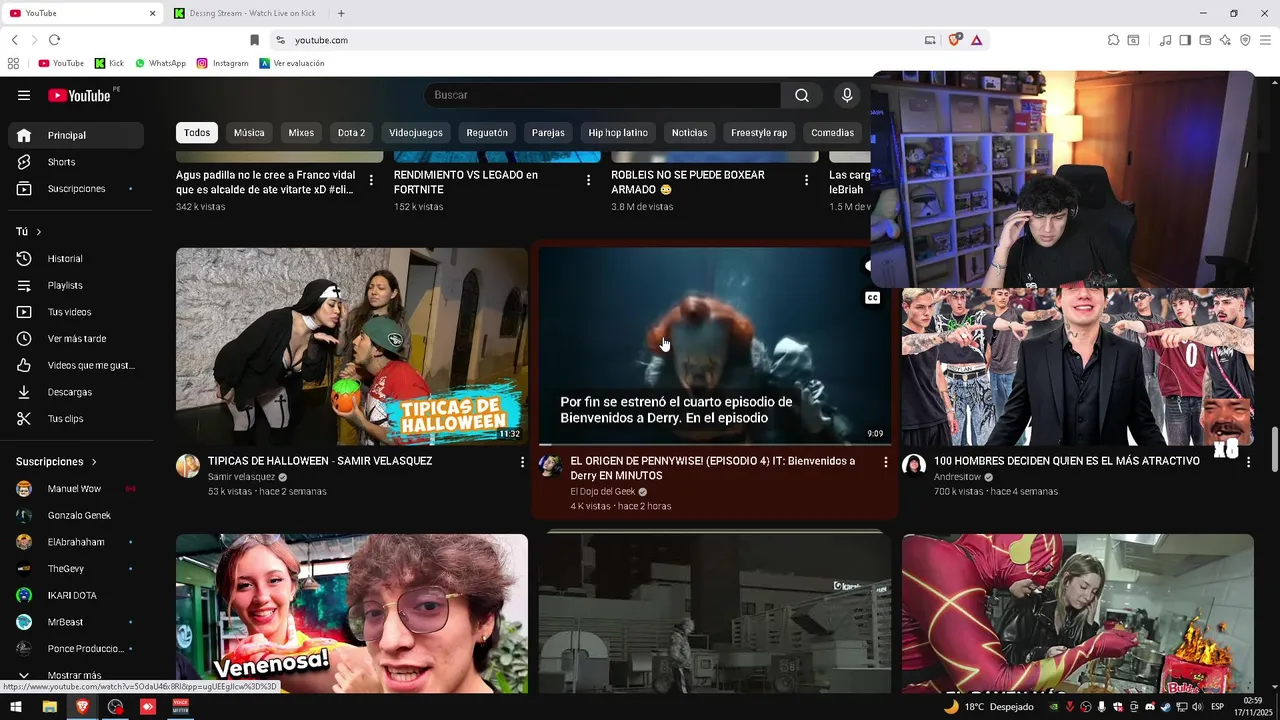The height and width of the screenshot is (720, 1280).
Task: Open Shorts in the sidebar
Action: (76, 162)
